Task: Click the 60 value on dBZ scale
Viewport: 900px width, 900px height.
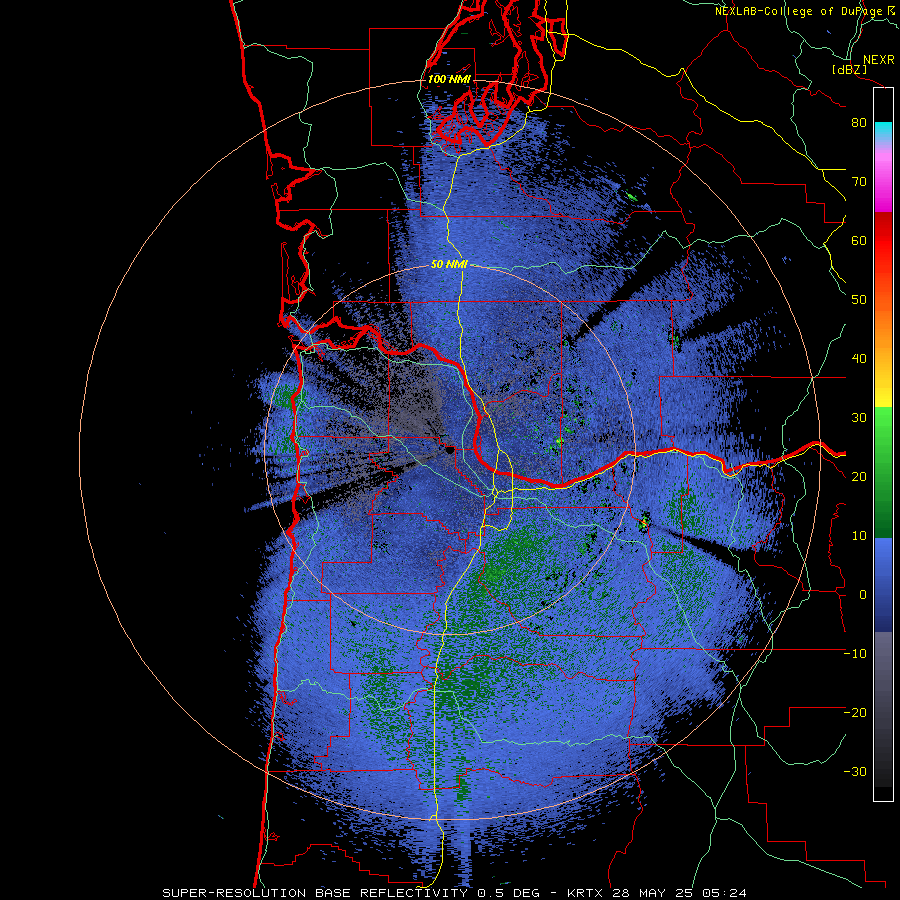Action: point(859,240)
